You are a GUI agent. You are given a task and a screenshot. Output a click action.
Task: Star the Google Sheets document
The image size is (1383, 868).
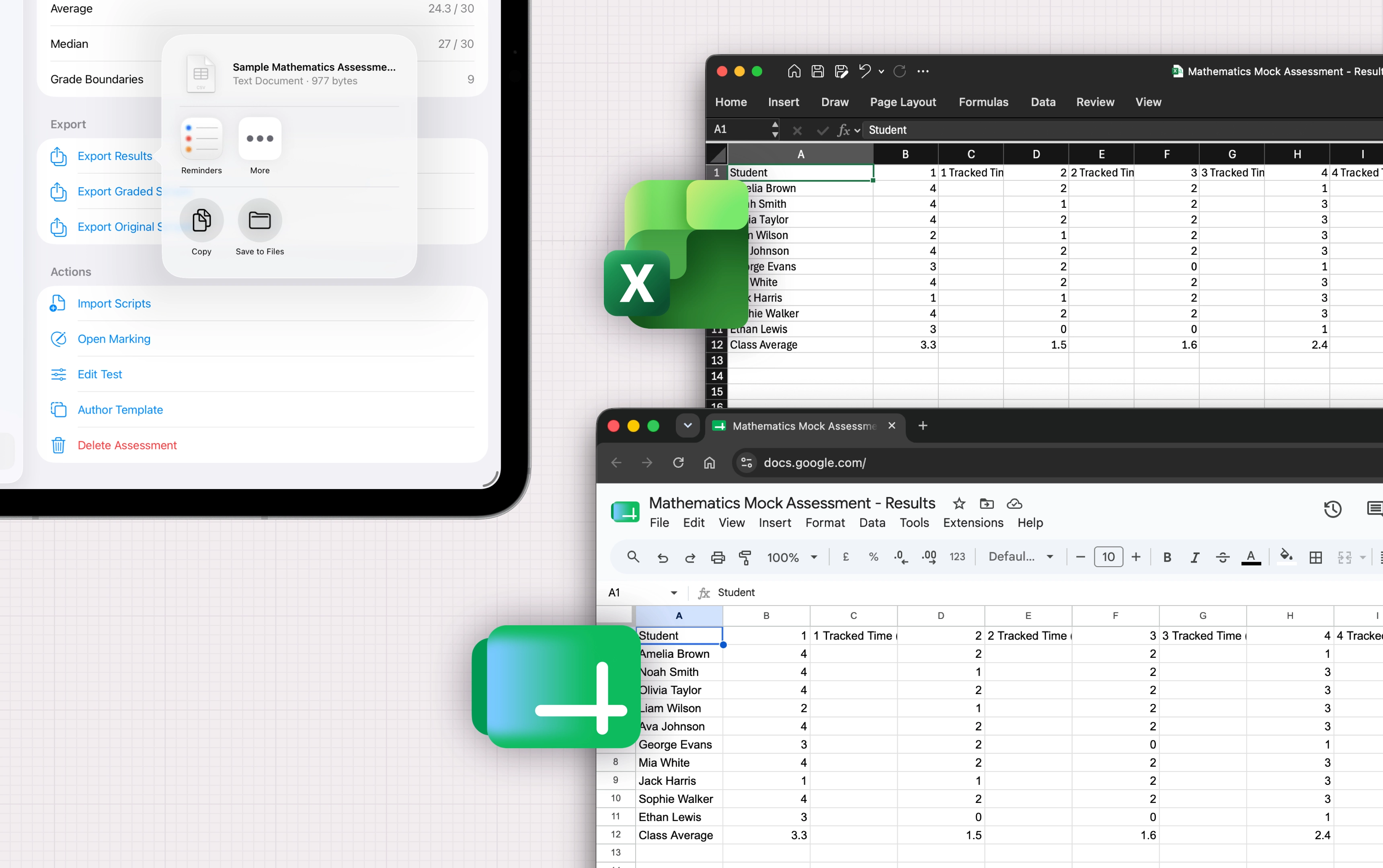(x=958, y=504)
